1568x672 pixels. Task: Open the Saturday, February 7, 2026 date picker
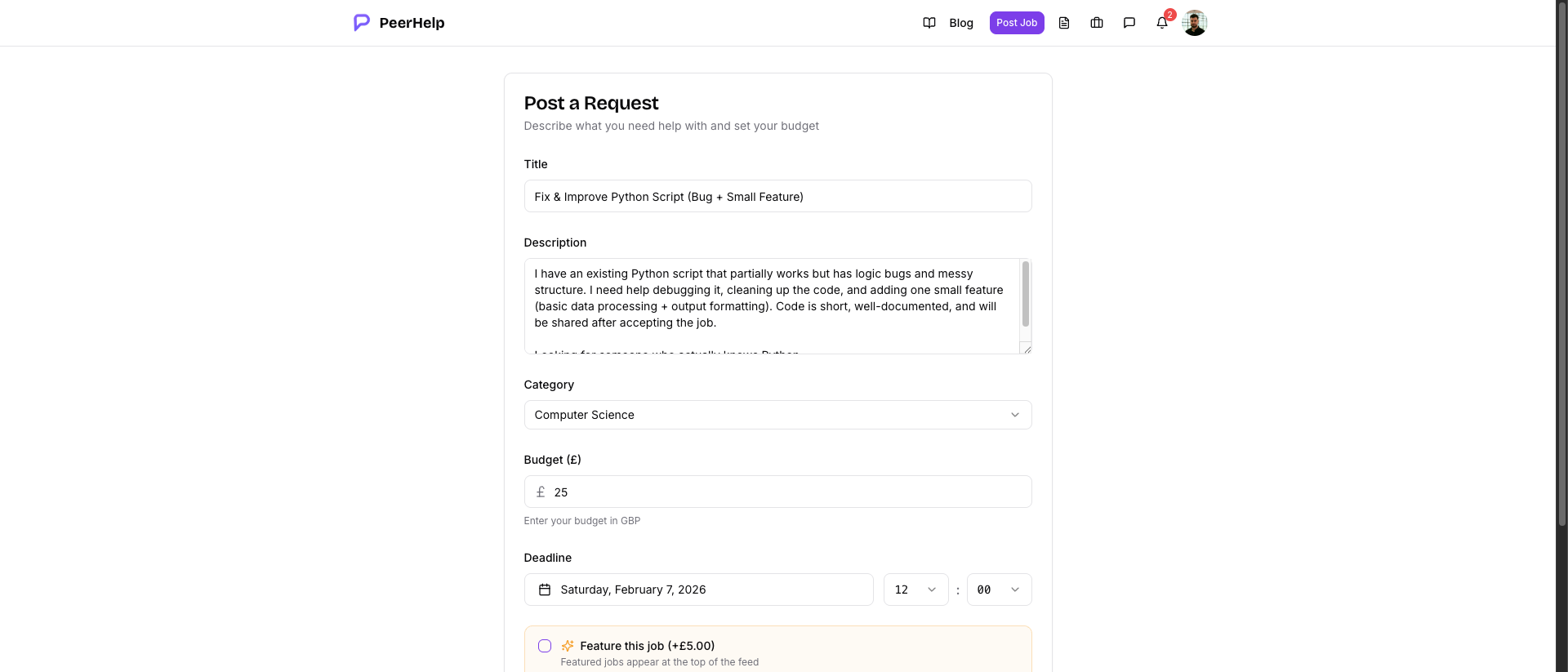tap(698, 590)
